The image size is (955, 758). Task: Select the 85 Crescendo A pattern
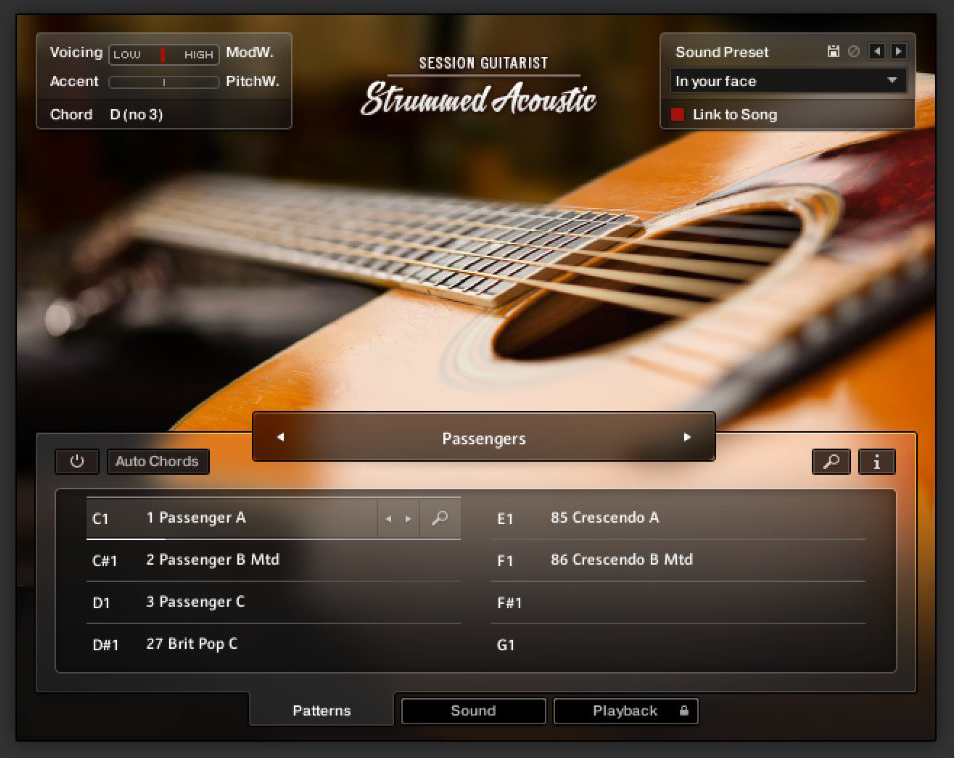(x=604, y=517)
